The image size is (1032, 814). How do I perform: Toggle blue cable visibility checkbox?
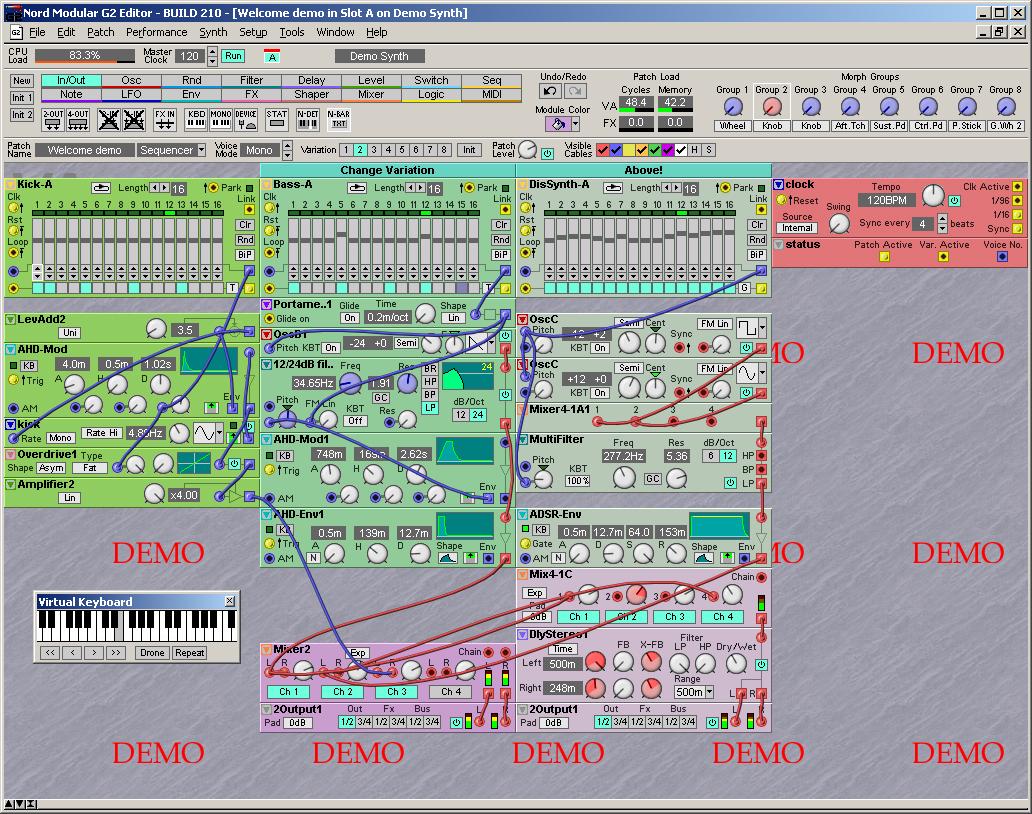(x=615, y=150)
